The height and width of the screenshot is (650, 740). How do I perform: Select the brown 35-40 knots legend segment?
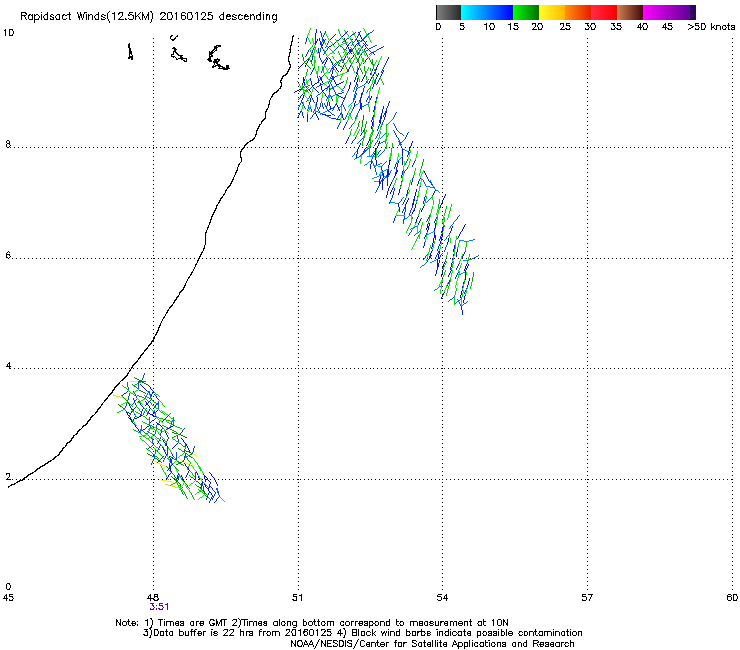tap(630, 12)
